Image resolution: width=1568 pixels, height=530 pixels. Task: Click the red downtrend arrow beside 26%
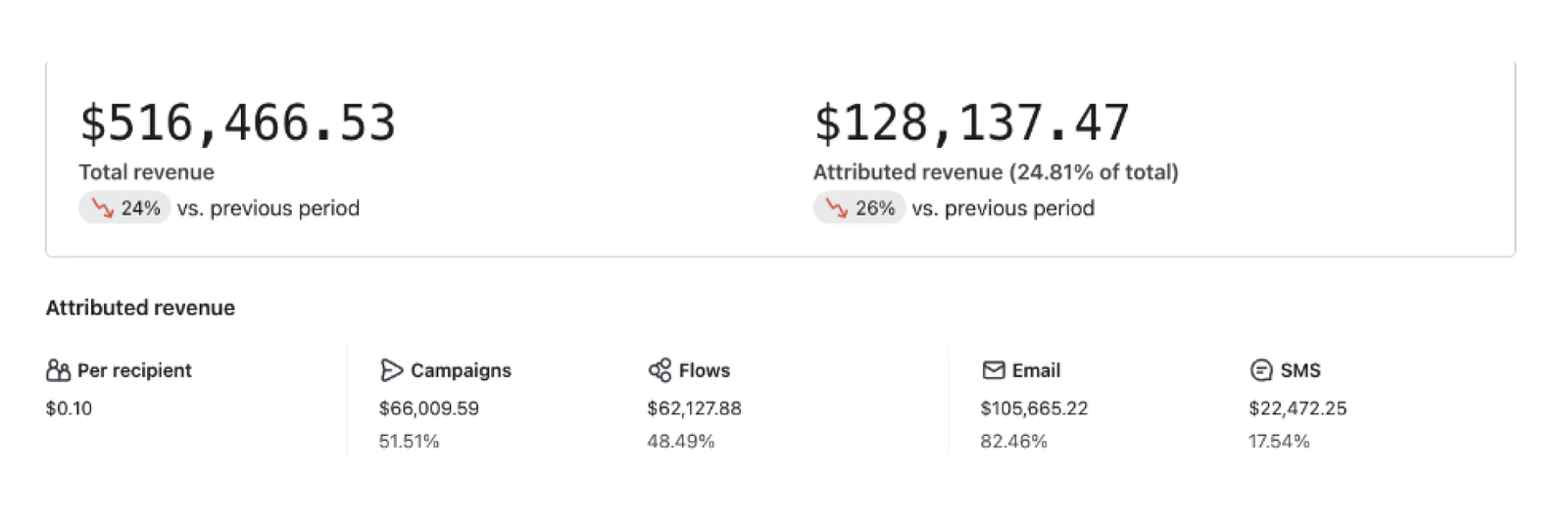point(836,208)
